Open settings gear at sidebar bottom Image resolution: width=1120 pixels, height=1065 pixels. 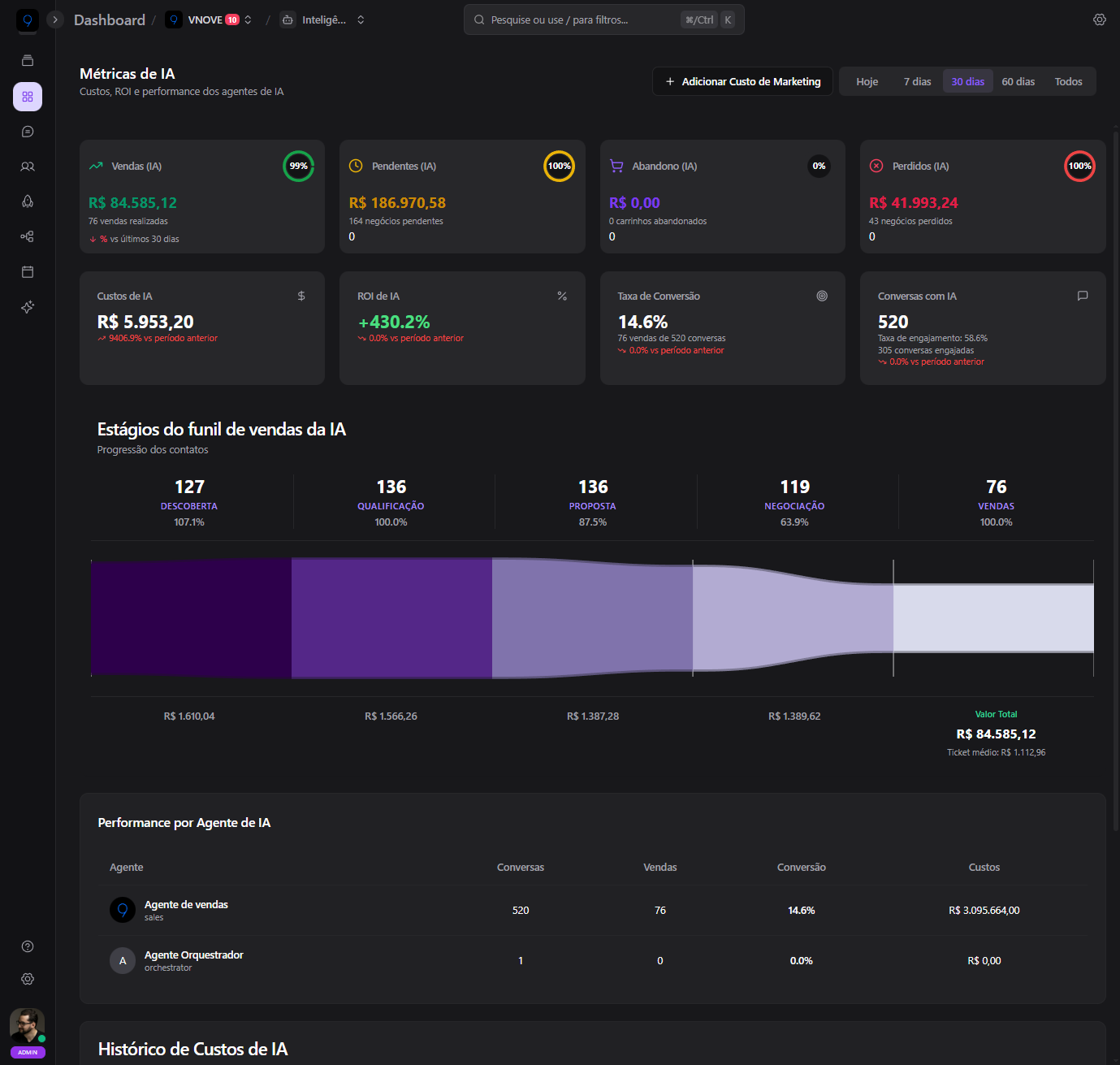28,979
